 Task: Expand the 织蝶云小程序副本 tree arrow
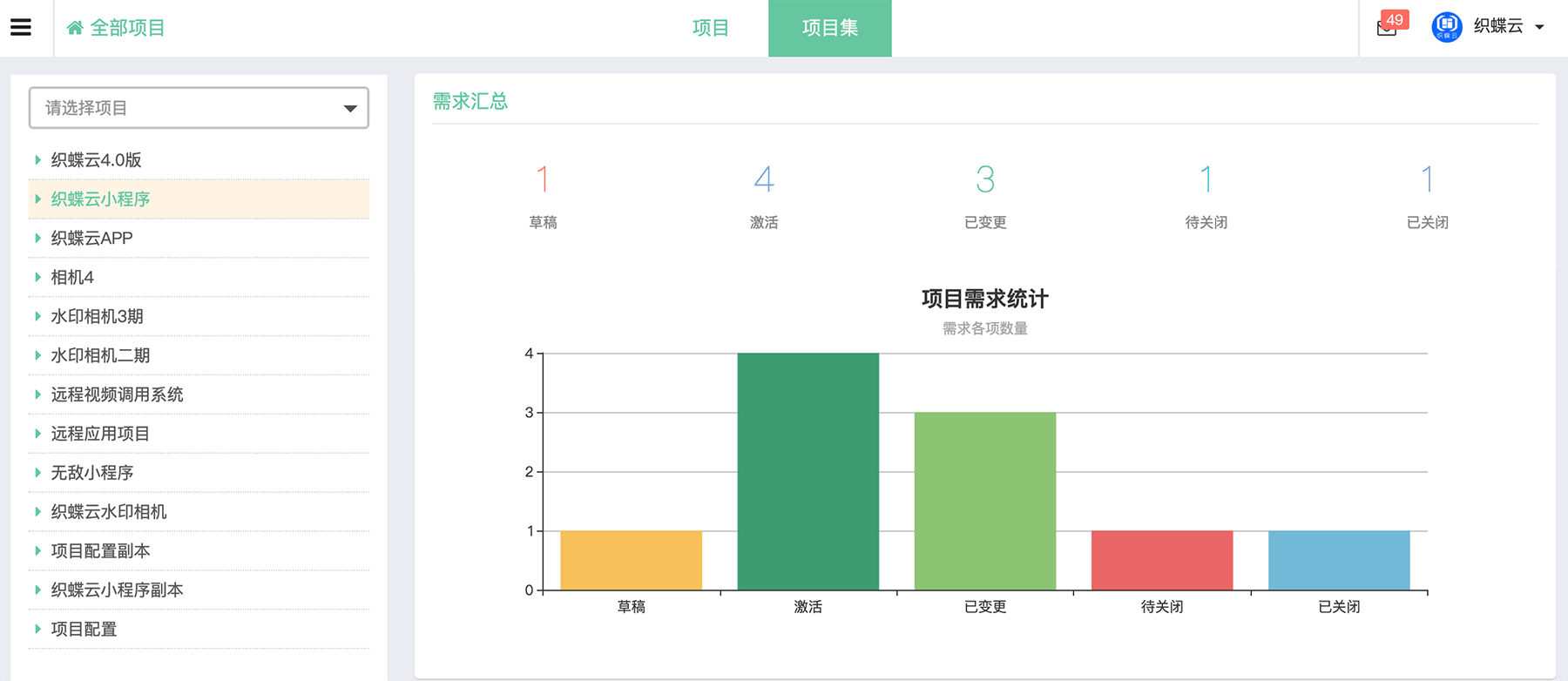click(x=37, y=590)
